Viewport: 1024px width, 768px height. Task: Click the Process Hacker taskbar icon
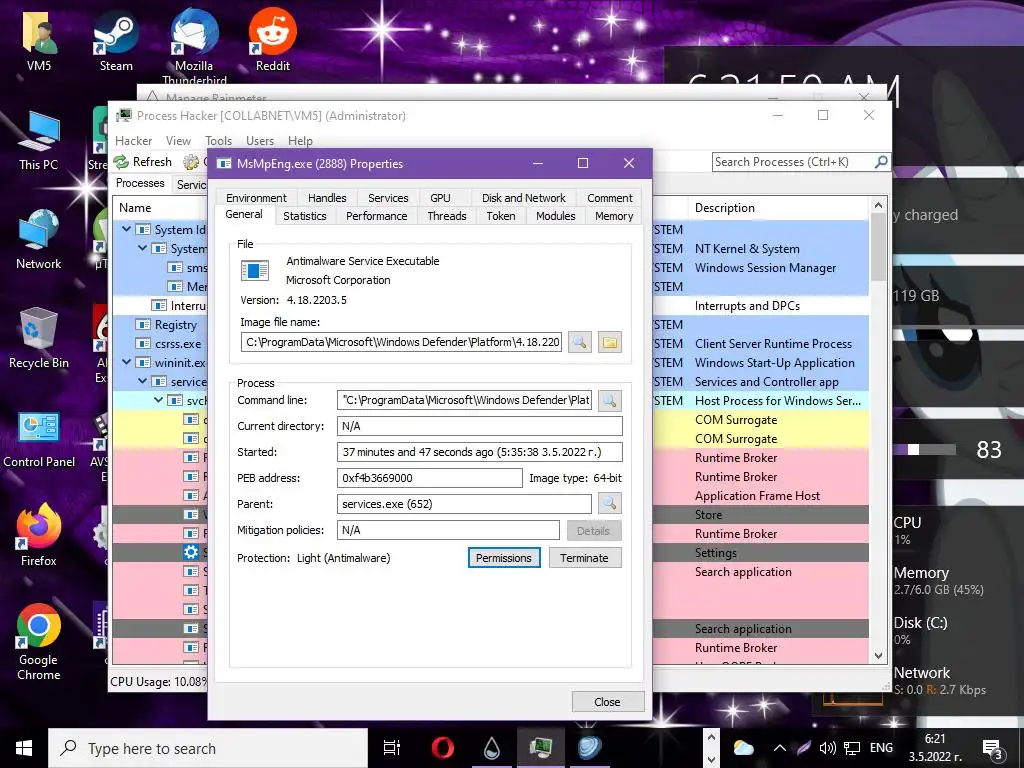pos(541,748)
